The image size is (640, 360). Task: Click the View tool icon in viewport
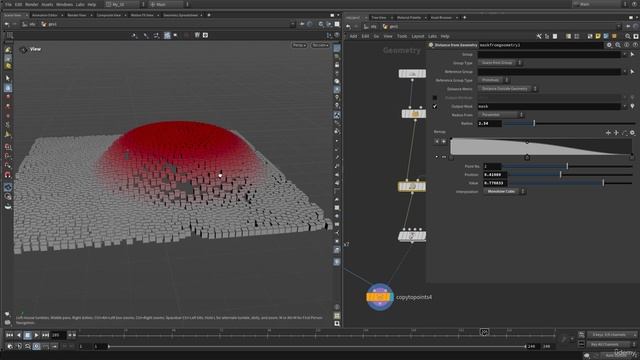point(23,49)
